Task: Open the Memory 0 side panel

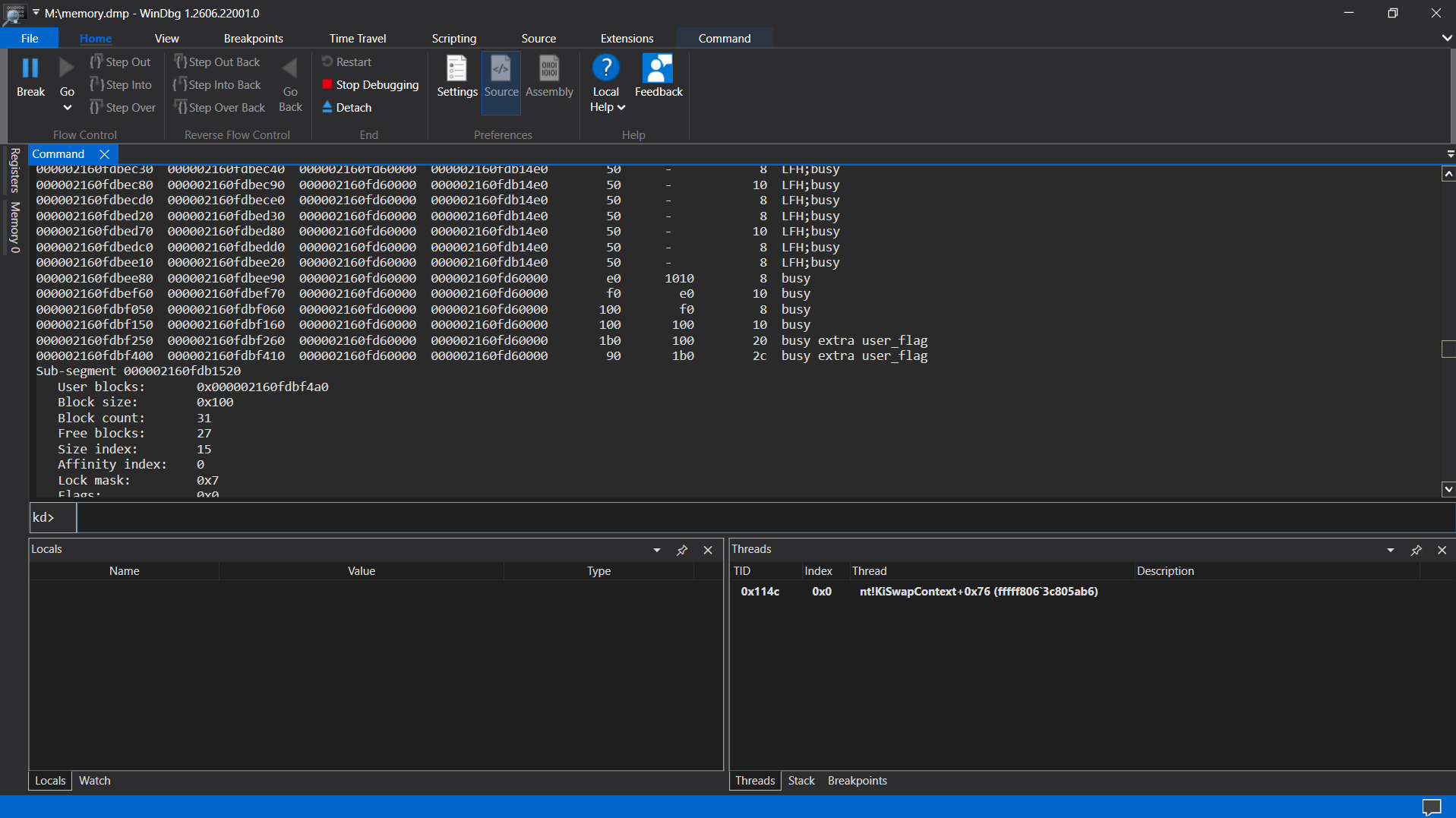Action: 14,228
